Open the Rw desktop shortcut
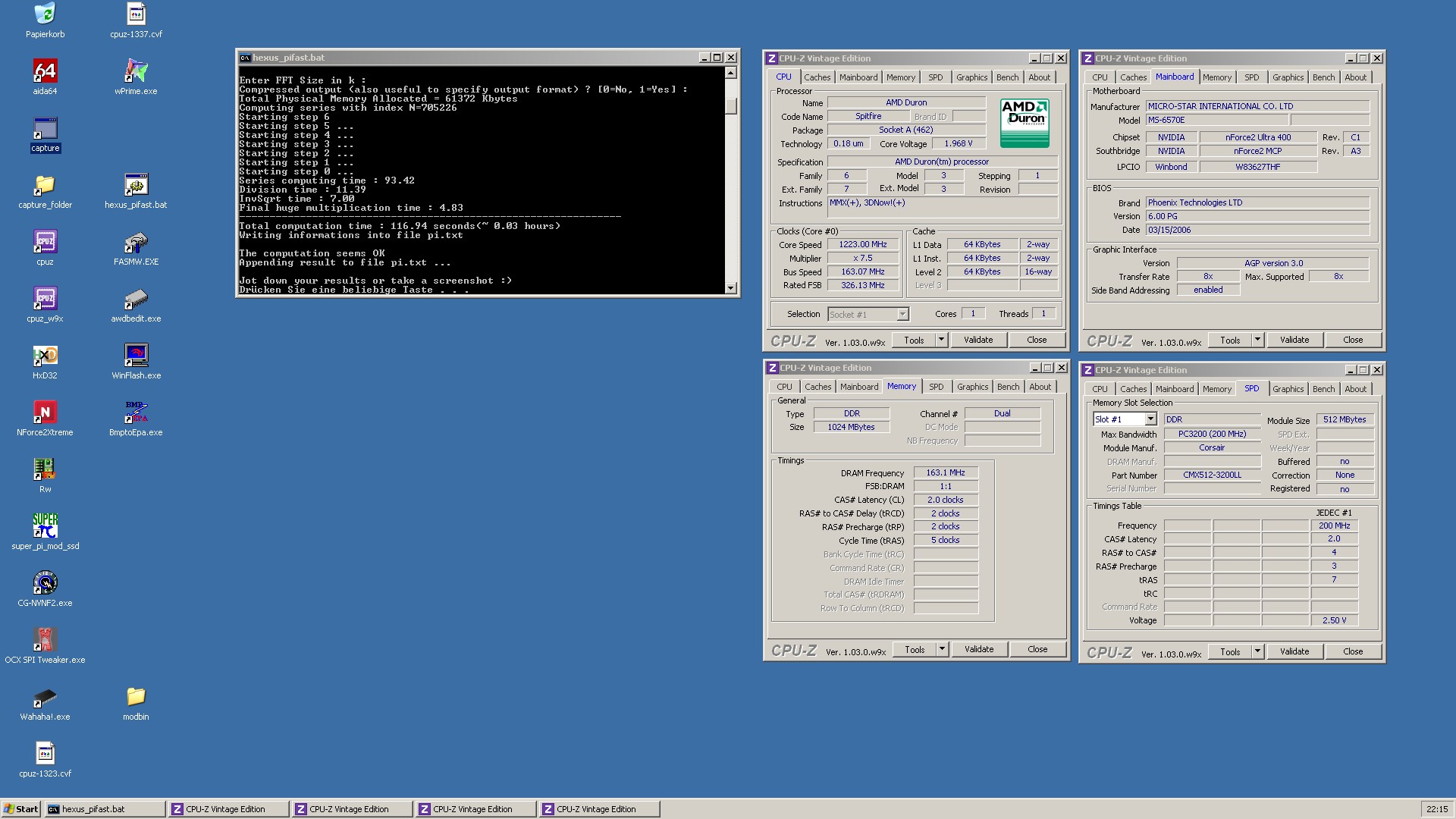 pos(45,469)
